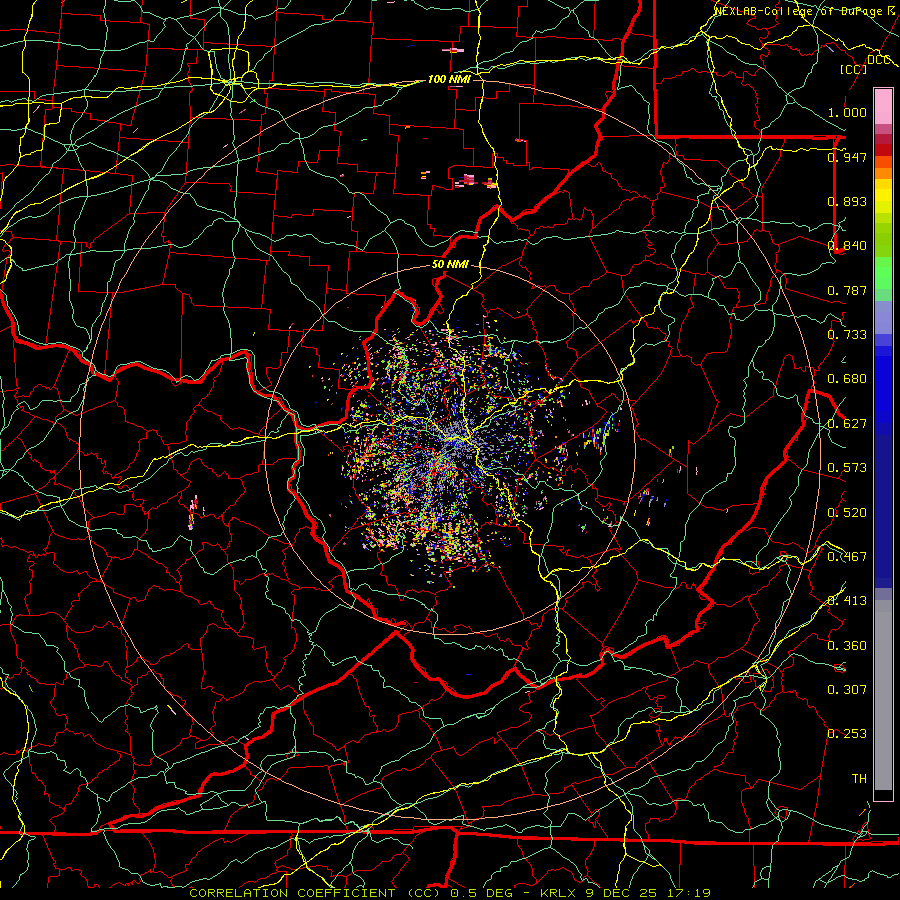Click the 0.520 scale value

click(847, 513)
